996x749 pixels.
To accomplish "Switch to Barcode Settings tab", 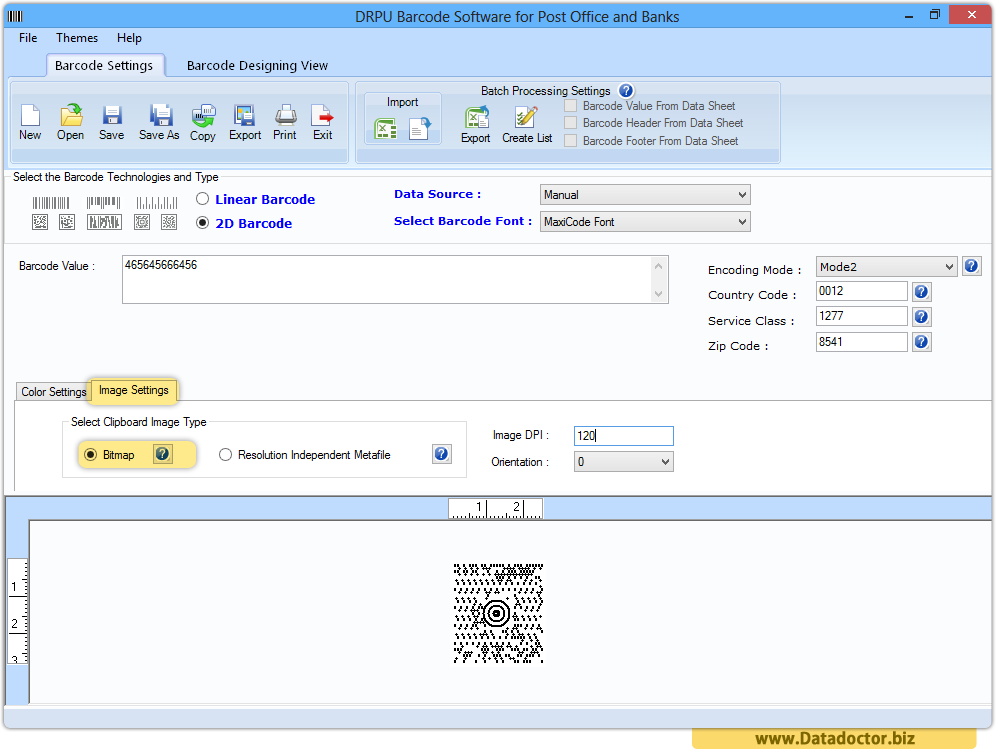I will (104, 65).
